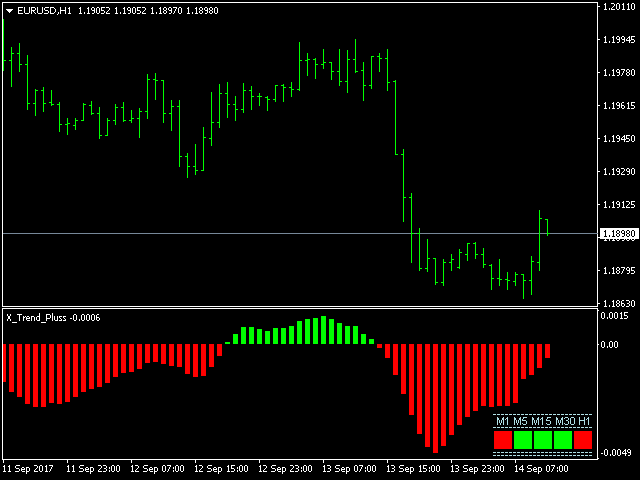Click the 1.19780 price scale value
640x480 pixels.
[x=619, y=73]
